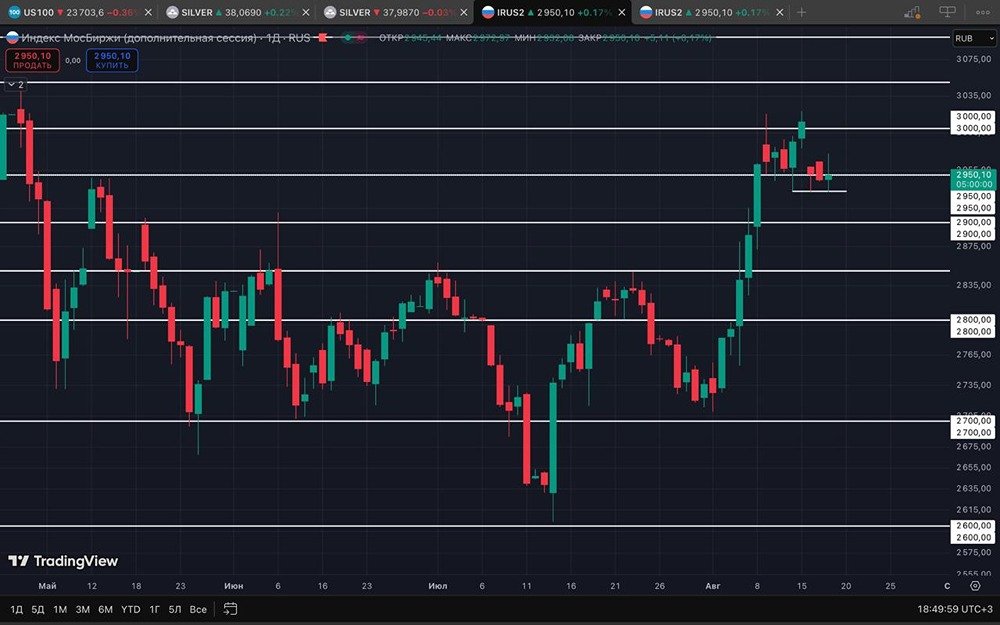
Task: Click the green 2950,10 current price label
Action: pos(974,179)
